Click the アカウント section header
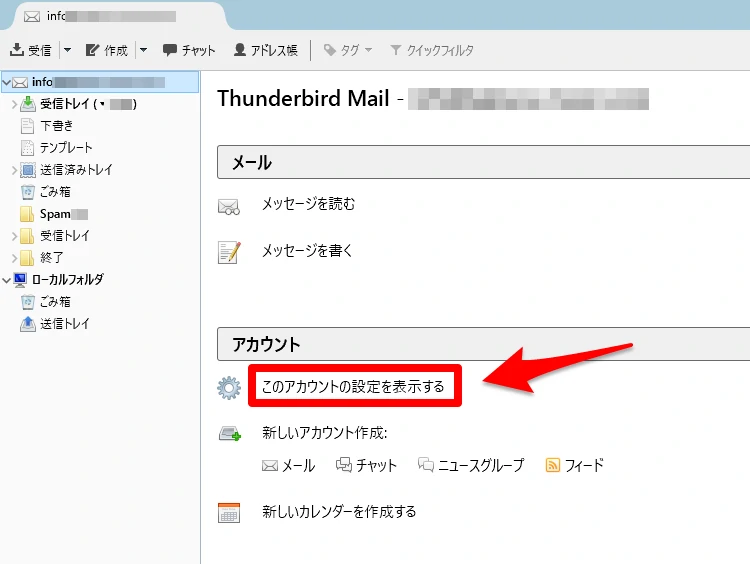Image resolution: width=750 pixels, height=564 pixels. click(484, 344)
